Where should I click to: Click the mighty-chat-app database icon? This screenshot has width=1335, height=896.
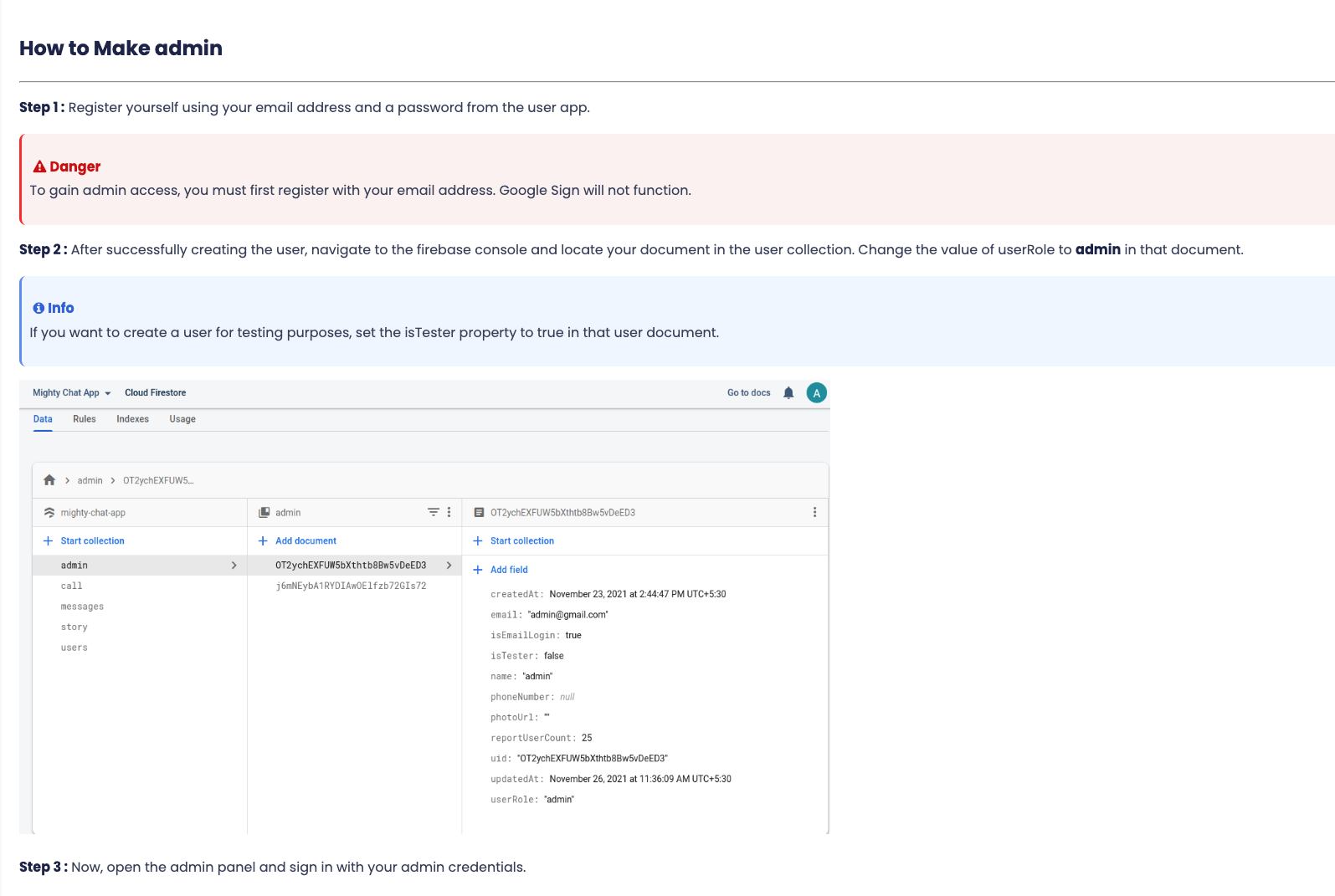tap(49, 513)
